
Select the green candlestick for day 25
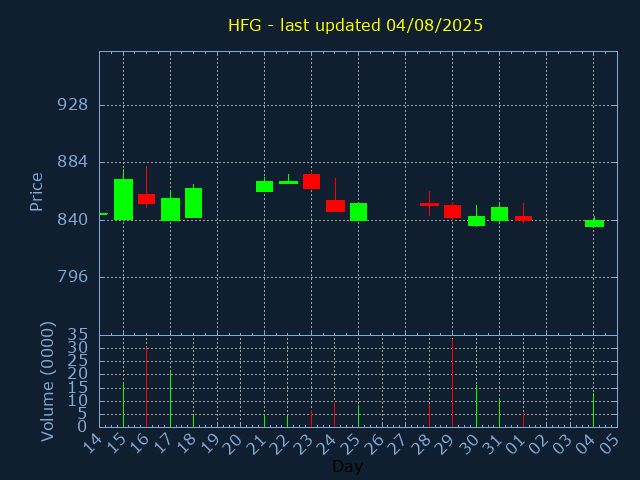click(358, 212)
